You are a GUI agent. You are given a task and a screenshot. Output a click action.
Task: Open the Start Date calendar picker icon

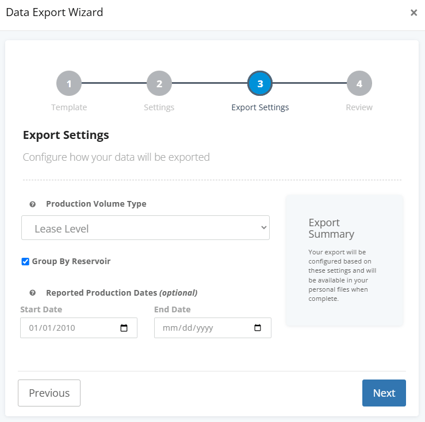124,328
